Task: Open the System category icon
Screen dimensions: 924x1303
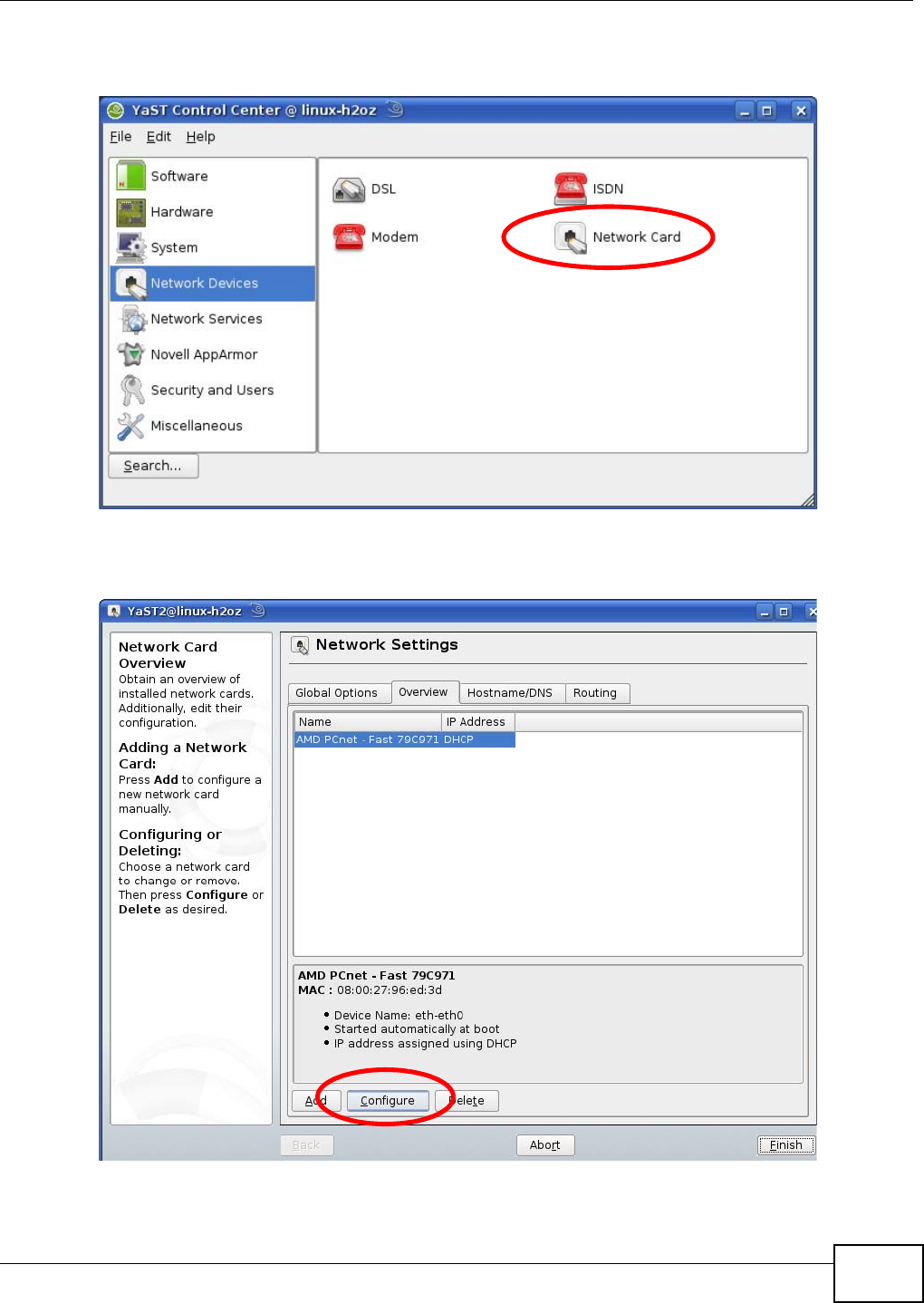Action: point(130,247)
